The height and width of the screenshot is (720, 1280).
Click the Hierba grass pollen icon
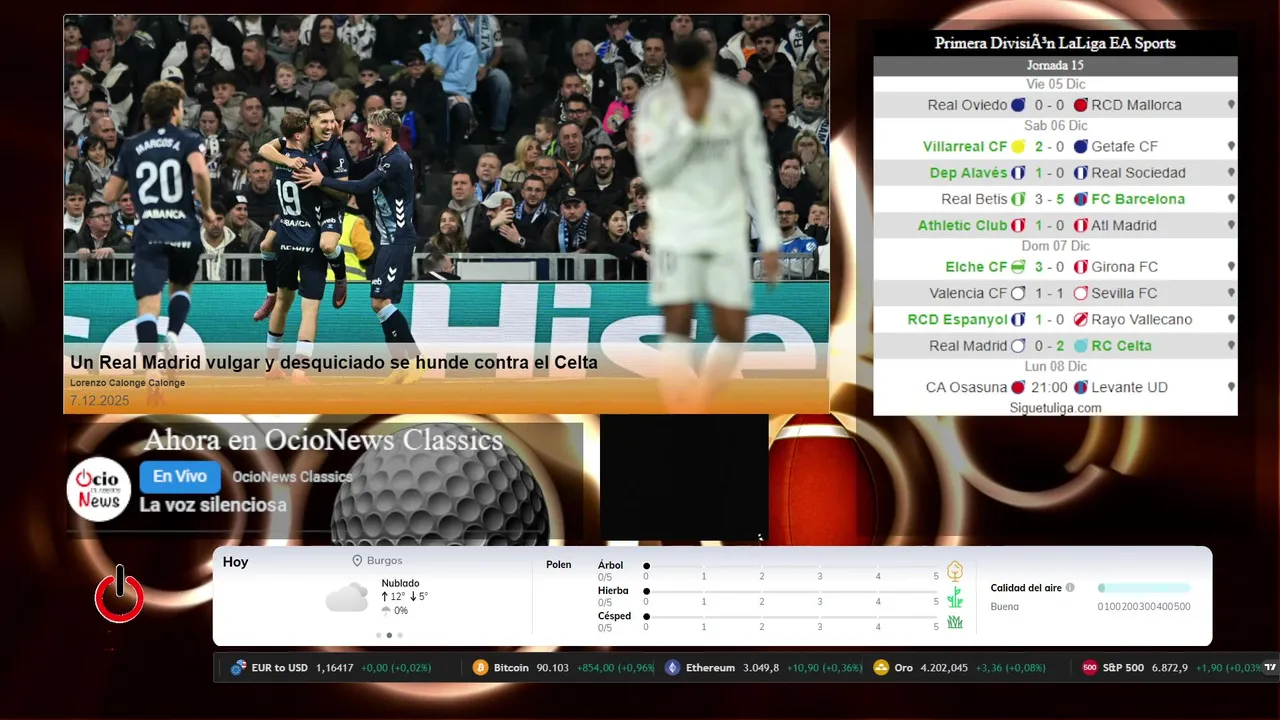tap(955, 597)
